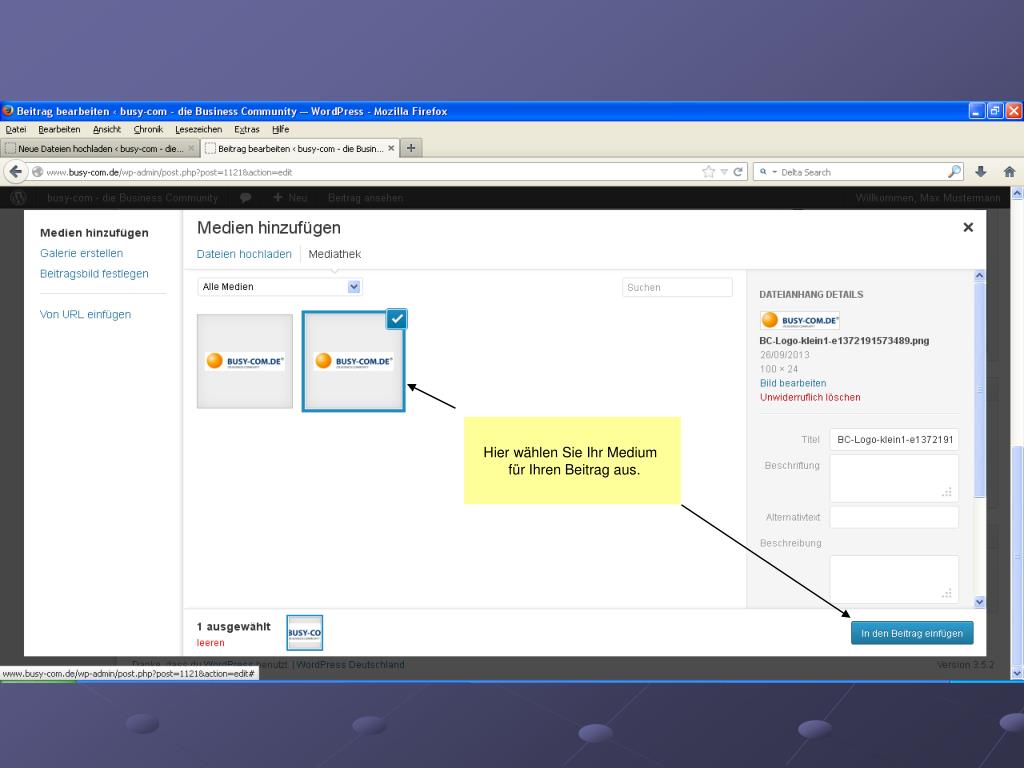Click Bild bearbeiten link

point(793,383)
